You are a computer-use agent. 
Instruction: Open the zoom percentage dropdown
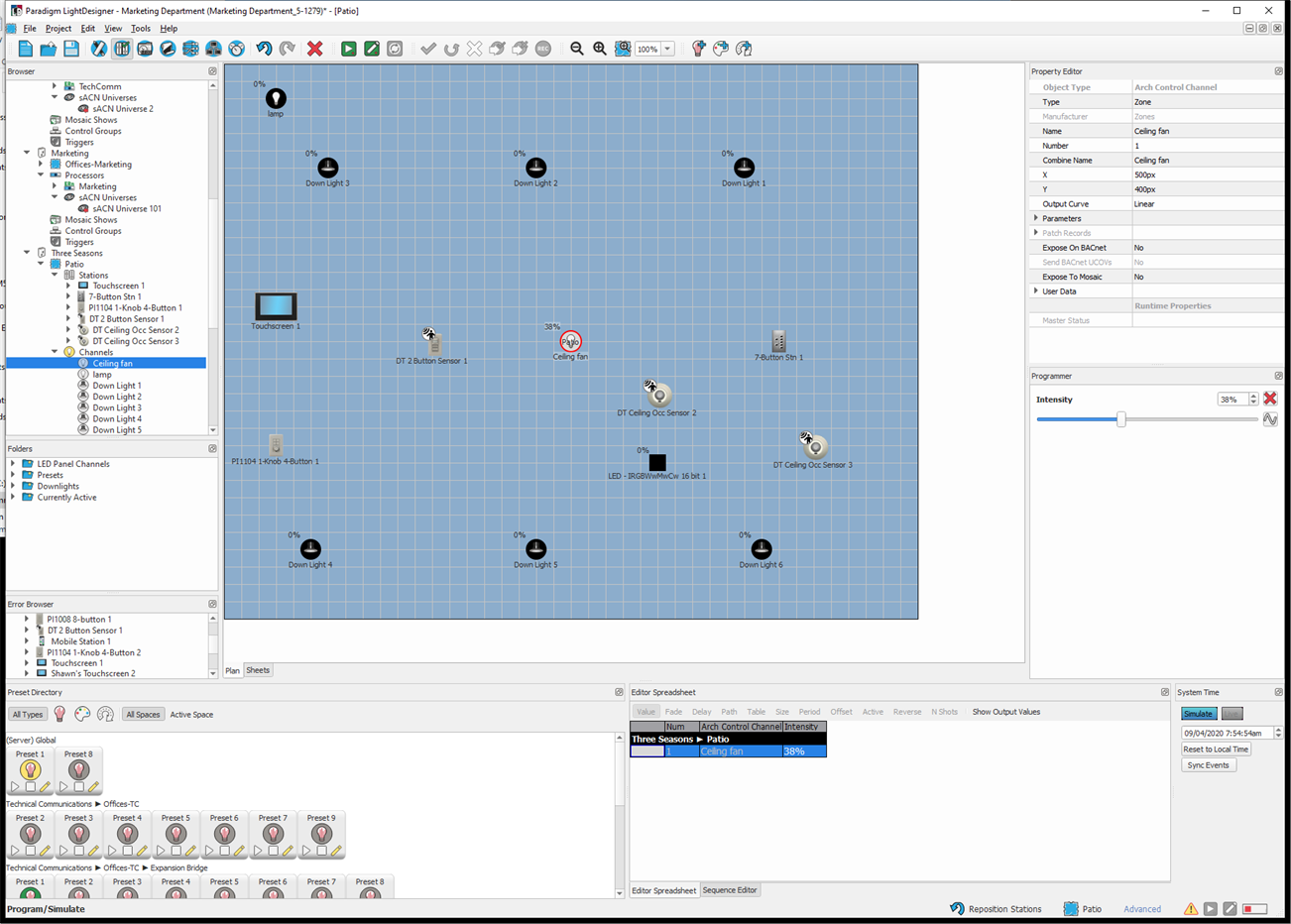[668, 49]
